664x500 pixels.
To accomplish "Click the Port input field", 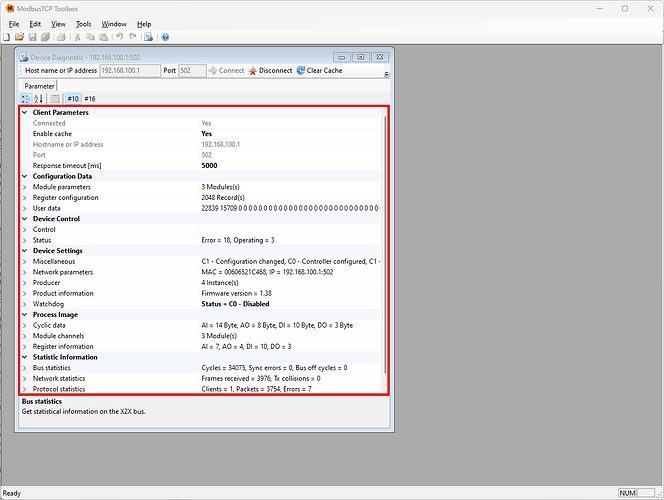I will [x=192, y=71].
